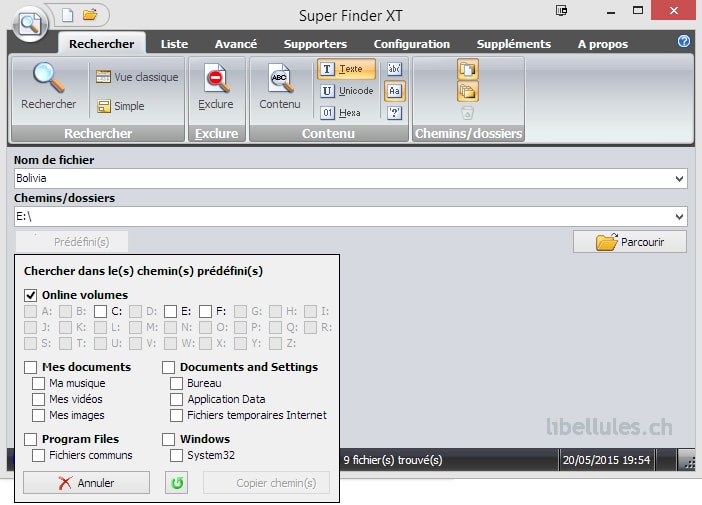Uncheck Online volumes checkbox
This screenshot has width=702, height=505.
click(30, 295)
